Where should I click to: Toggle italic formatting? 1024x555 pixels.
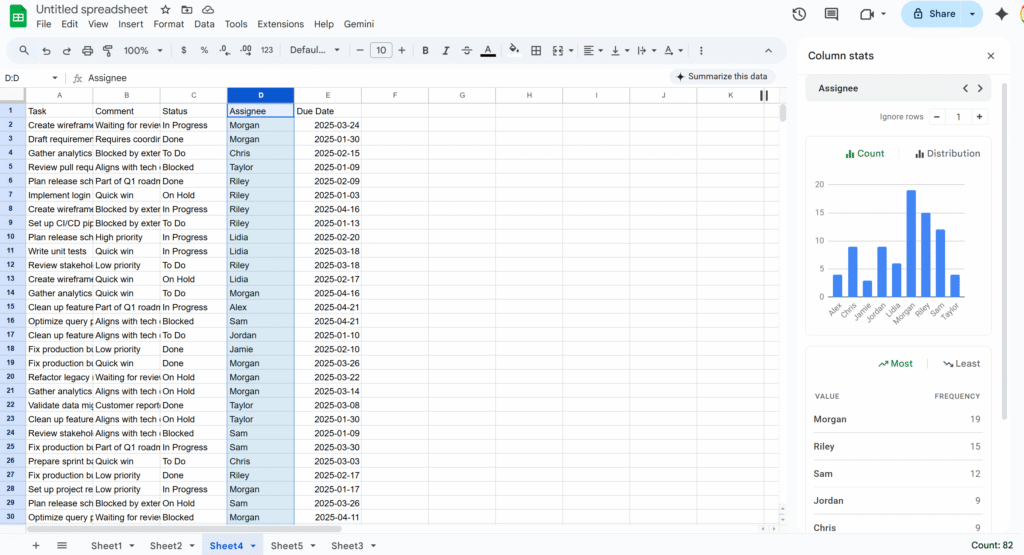click(446, 50)
